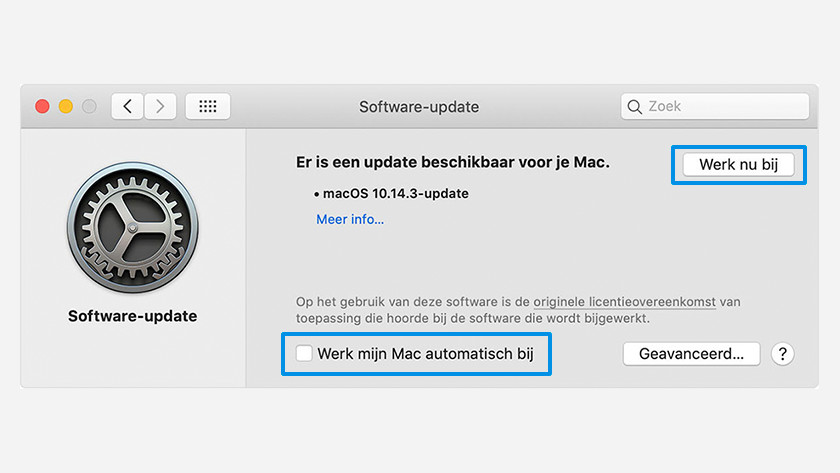This screenshot has height=473, width=840.
Task: Open the 'originele licentieovereenkomst' link
Action: pyautogui.click(x=625, y=301)
